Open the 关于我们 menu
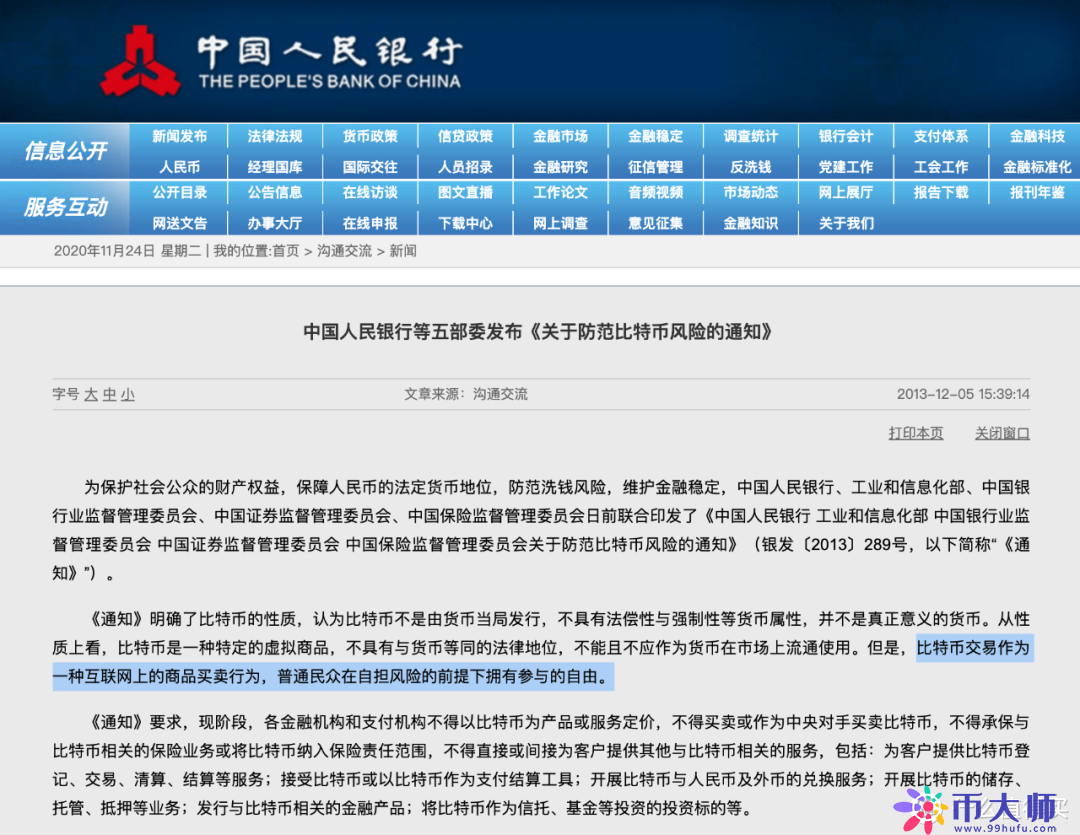 (x=846, y=223)
